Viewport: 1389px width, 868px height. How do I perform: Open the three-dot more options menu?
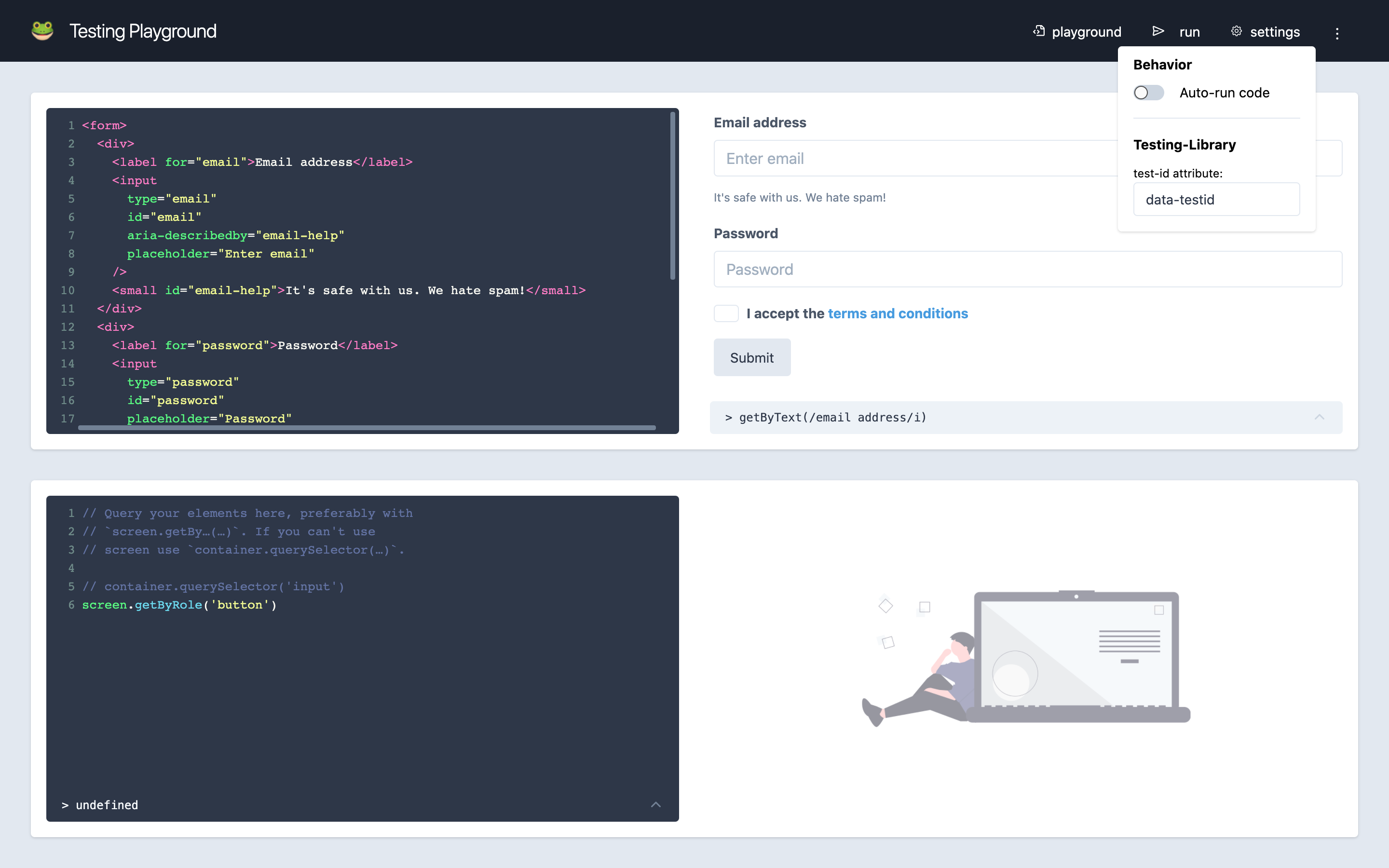pos(1337,33)
